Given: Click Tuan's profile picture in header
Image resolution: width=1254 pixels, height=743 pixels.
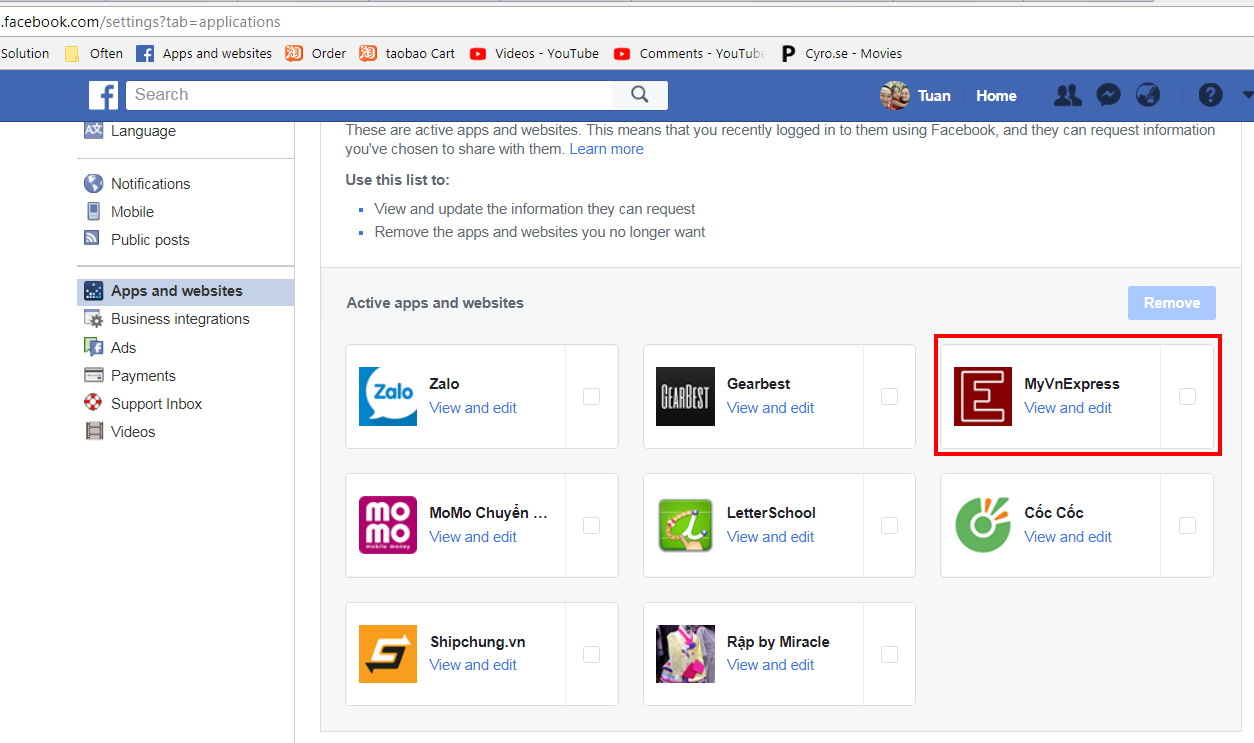Looking at the screenshot, I should [894, 95].
